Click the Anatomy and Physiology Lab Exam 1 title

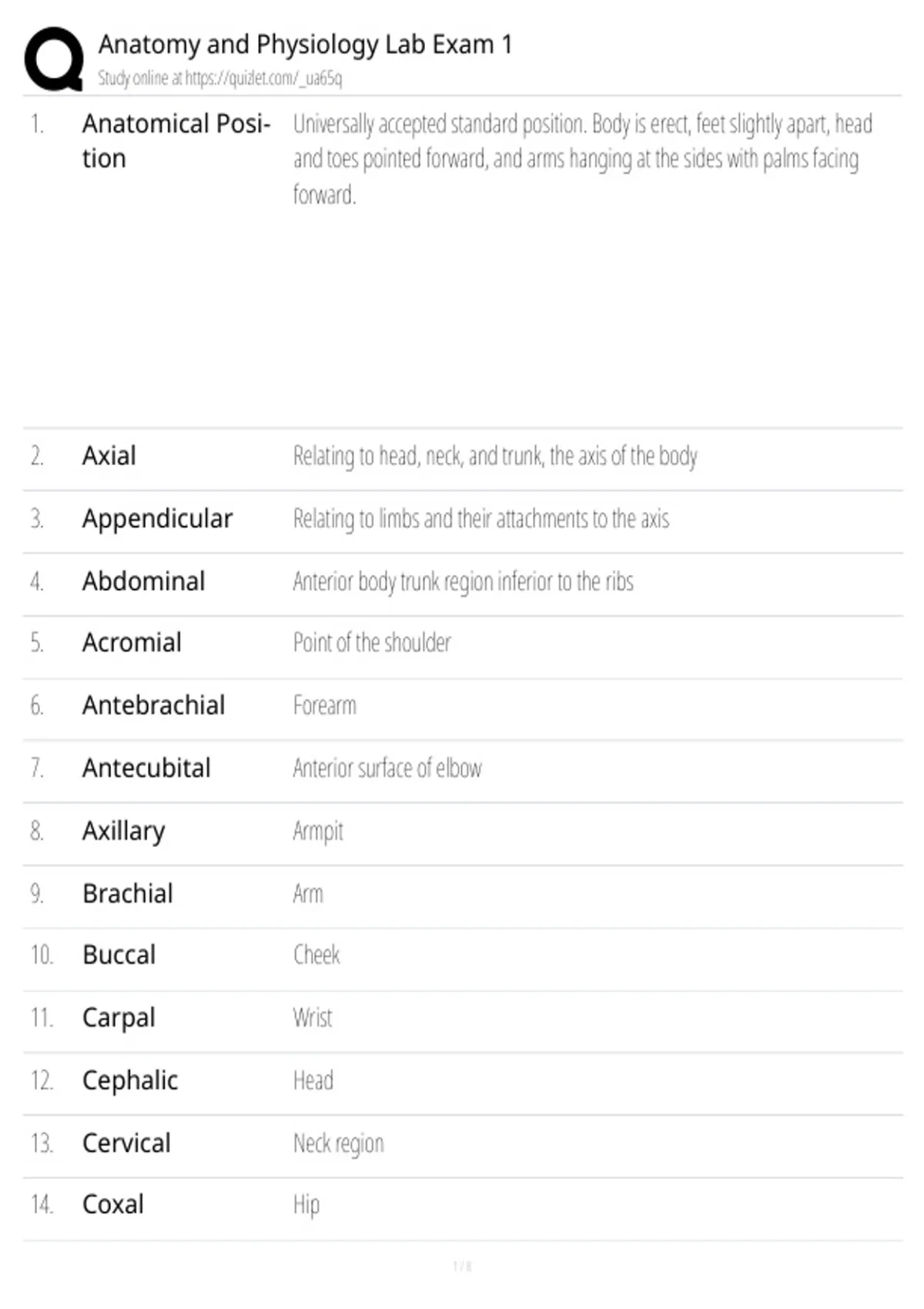[x=305, y=45]
